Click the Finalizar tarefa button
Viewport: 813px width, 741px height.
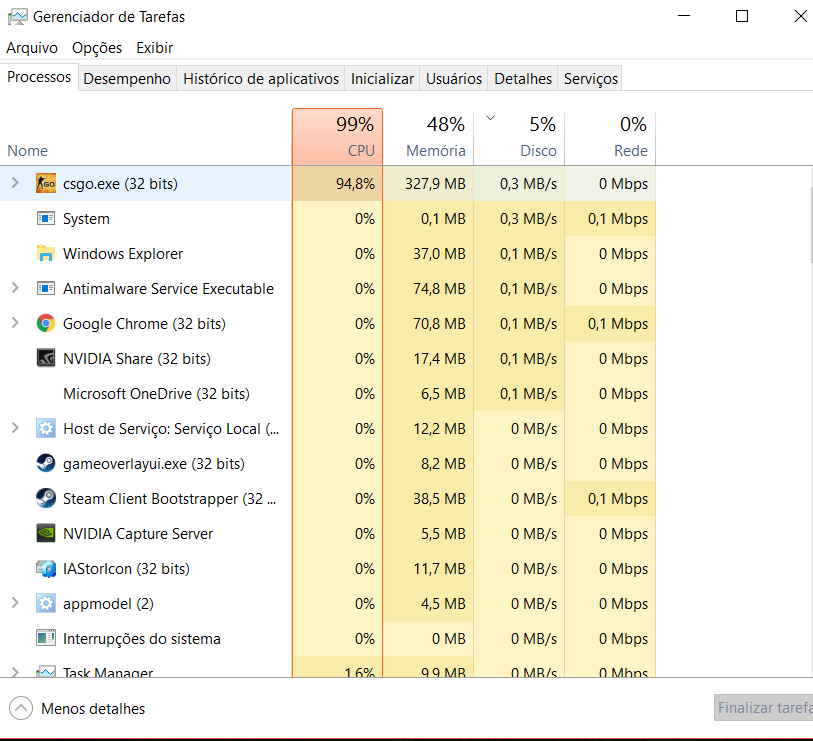point(763,708)
